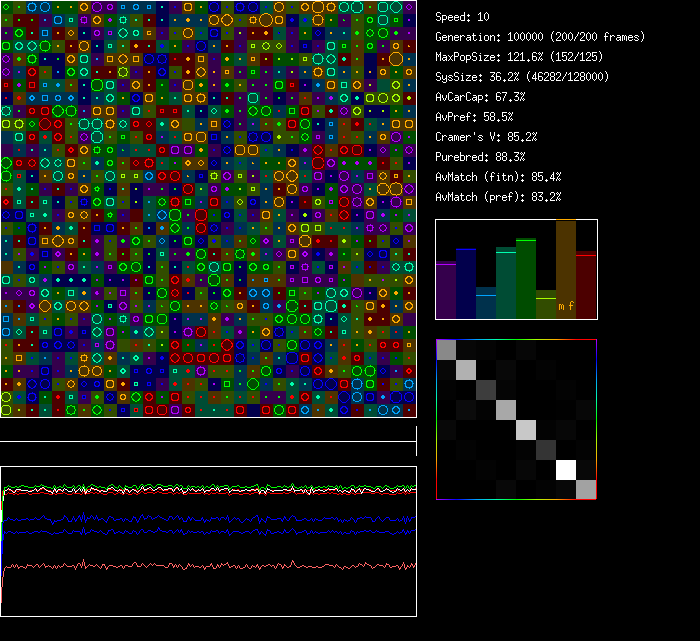This screenshot has height=641, width=700.
Task: Click the MaxPopSize statistic line
Action: (x=521, y=57)
